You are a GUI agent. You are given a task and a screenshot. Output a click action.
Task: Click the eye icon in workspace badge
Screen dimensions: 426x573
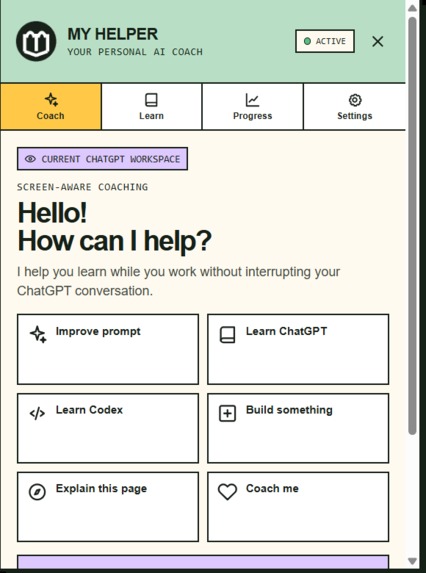[x=30, y=159]
